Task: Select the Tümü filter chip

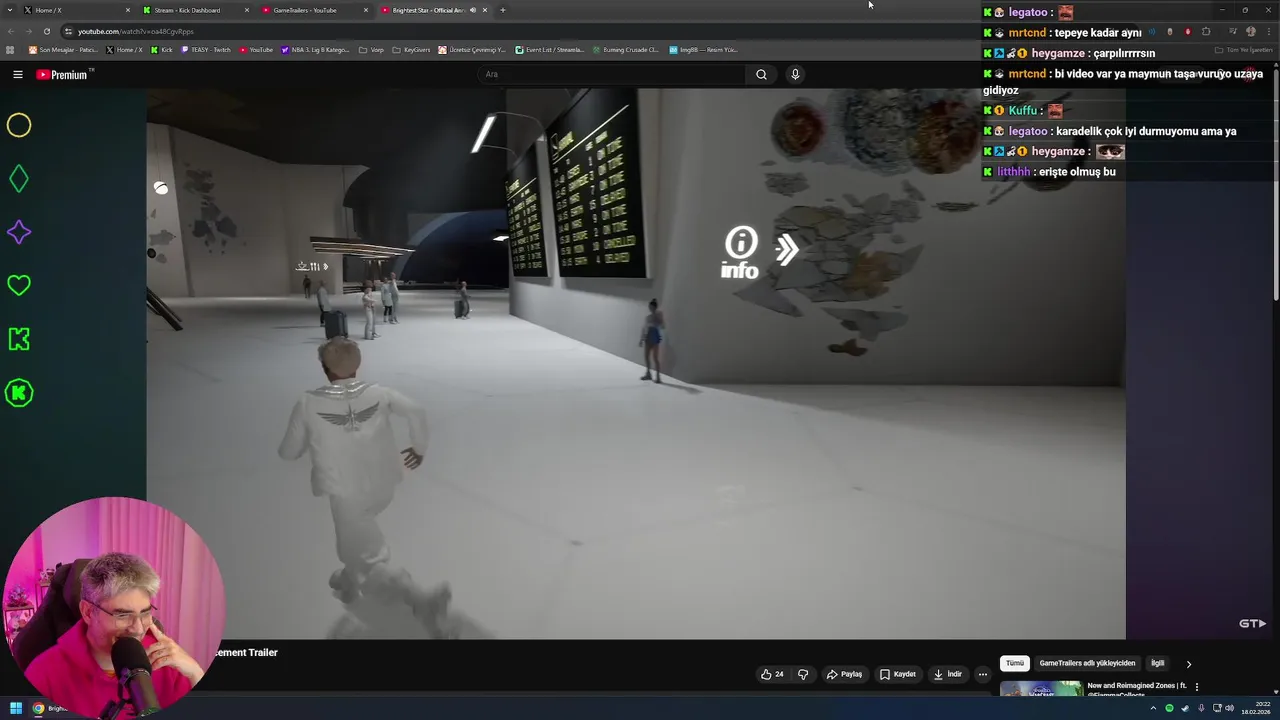Action: 1015,663
